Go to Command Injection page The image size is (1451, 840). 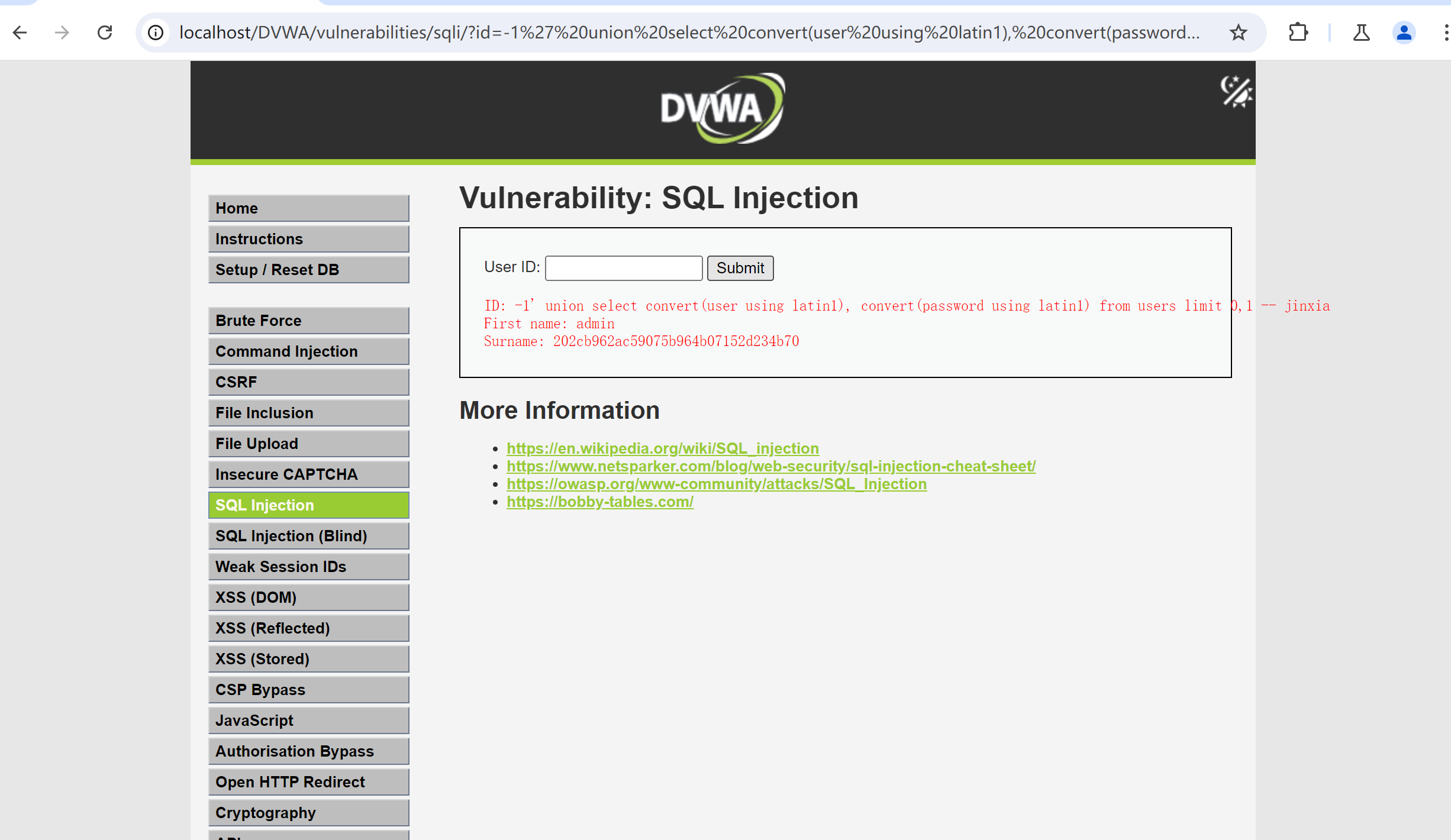pos(308,351)
